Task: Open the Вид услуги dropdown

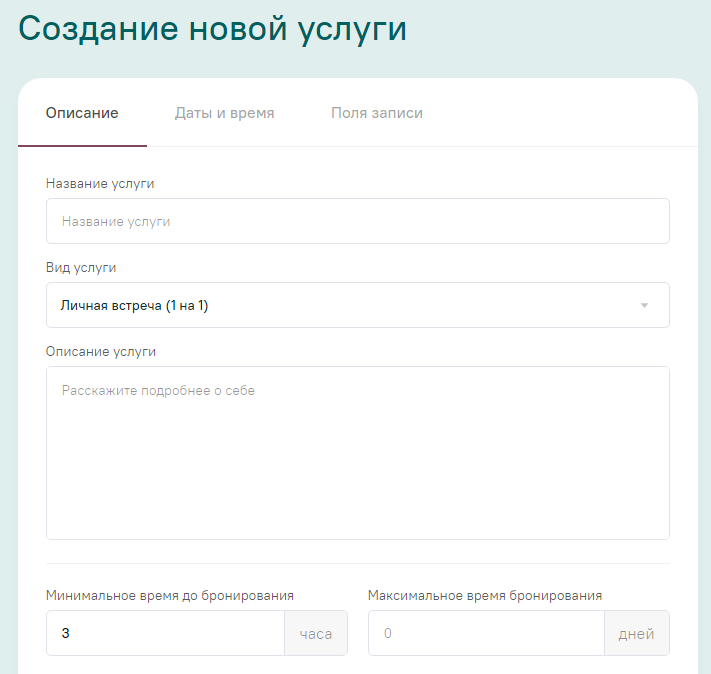Action: pos(358,305)
